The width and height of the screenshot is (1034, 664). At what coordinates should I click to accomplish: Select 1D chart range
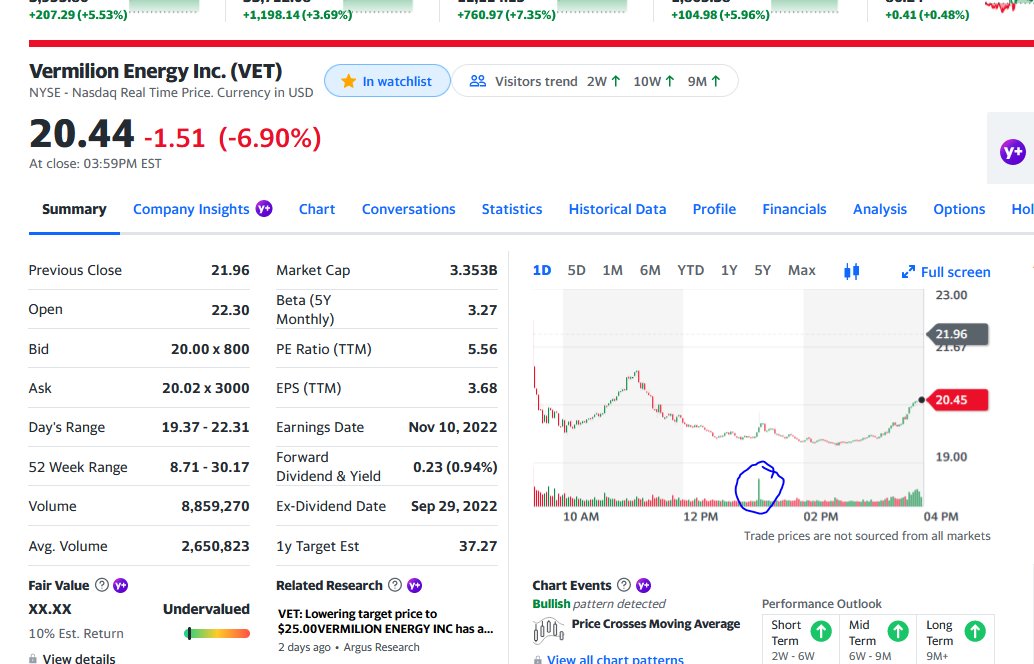541,270
